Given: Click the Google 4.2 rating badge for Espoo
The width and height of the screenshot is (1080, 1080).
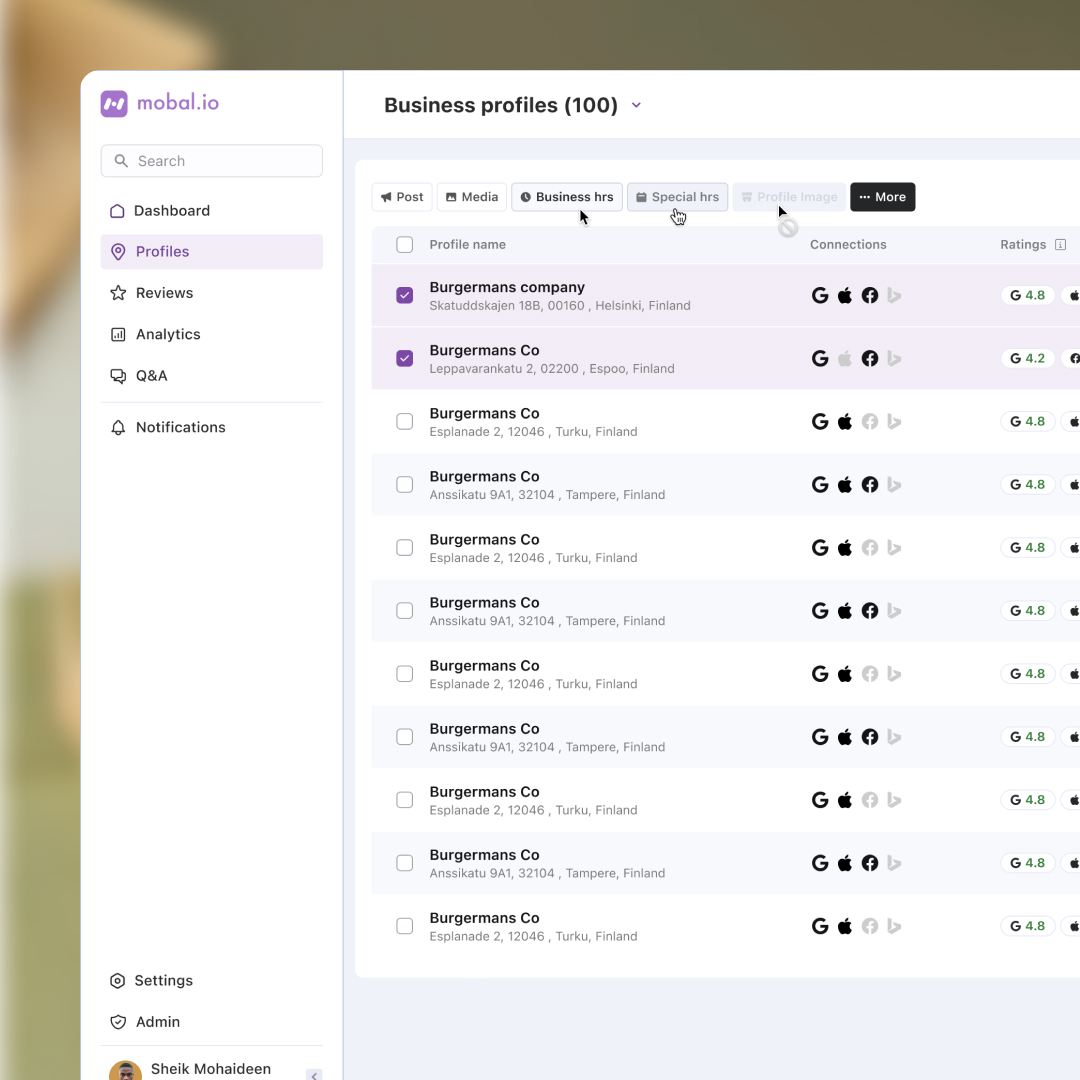Looking at the screenshot, I should 1028,358.
